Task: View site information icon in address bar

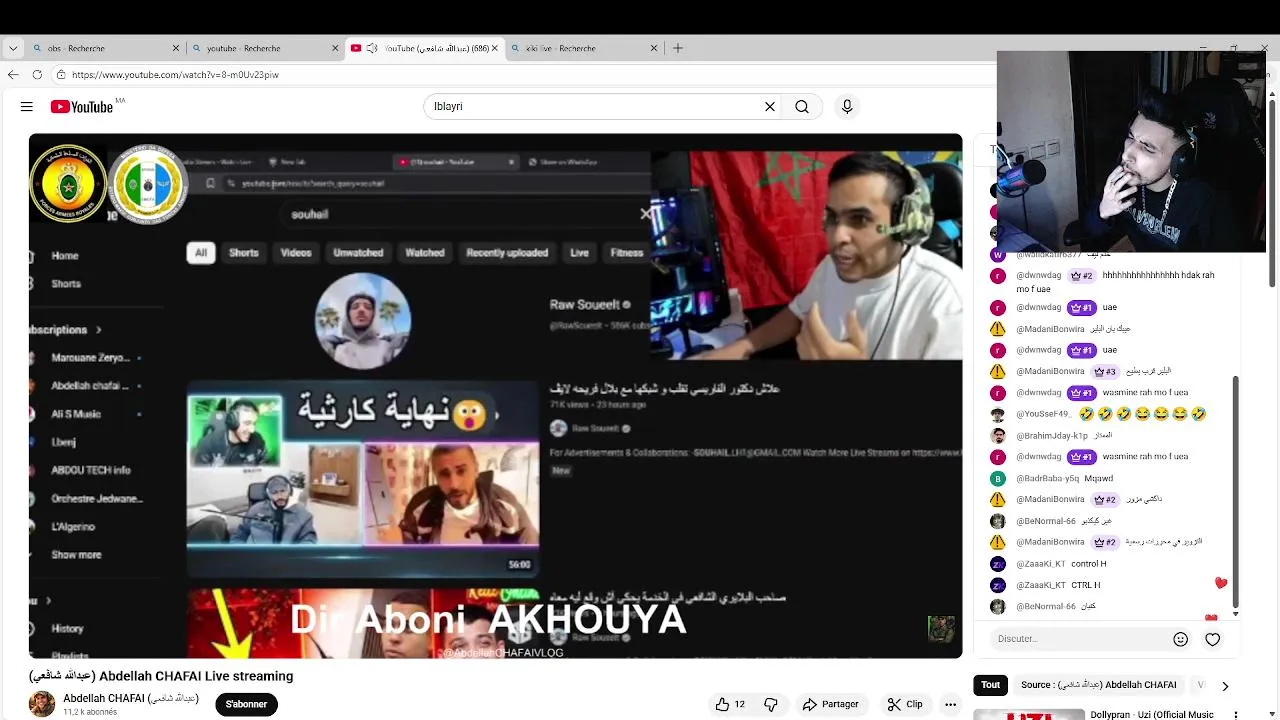Action: coord(61,75)
